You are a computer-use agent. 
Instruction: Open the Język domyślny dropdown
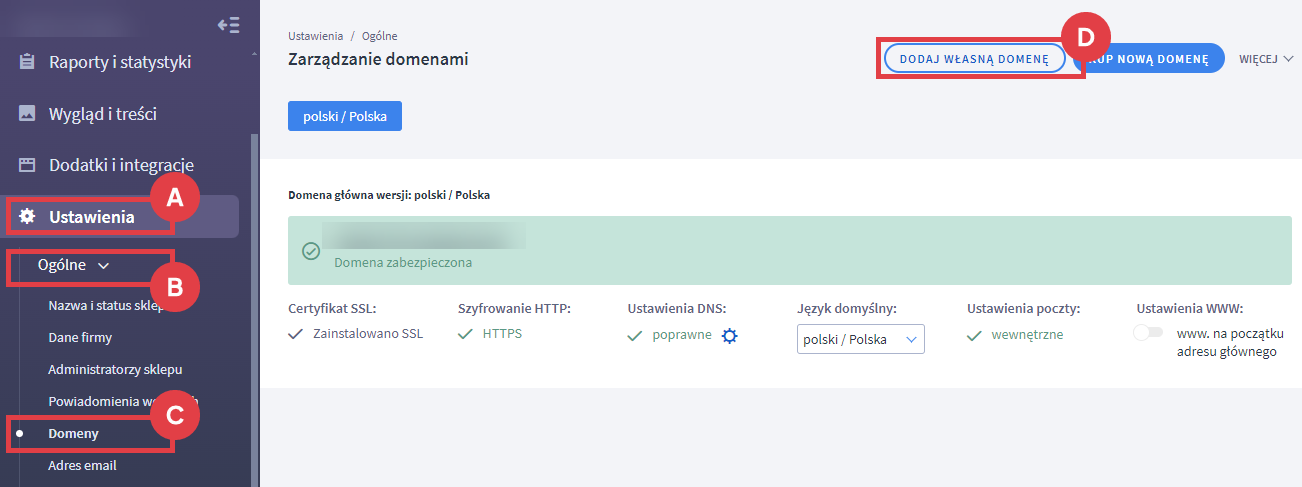pyautogui.click(x=861, y=339)
